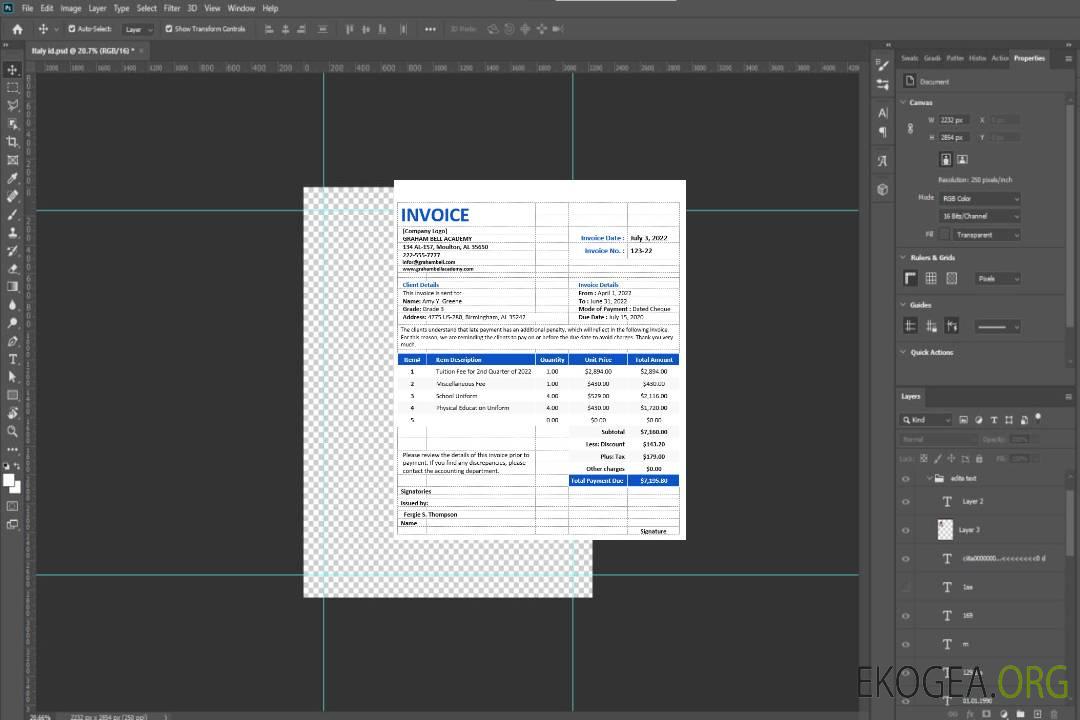The image size is (1080, 720).
Task: Open the RGB Color mode dropdown
Action: [x=979, y=198]
